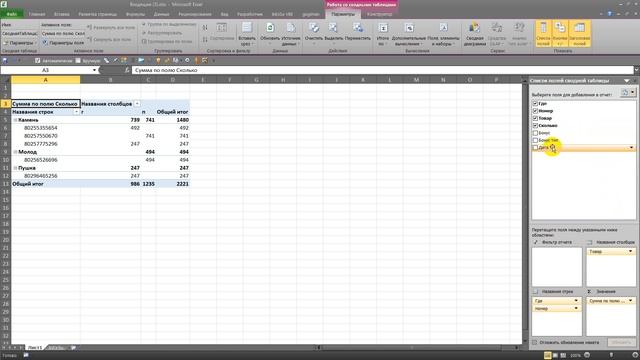The height and width of the screenshot is (360, 640).
Task: Open the Названия столбцов filter dropdown
Action: [x=137, y=104]
